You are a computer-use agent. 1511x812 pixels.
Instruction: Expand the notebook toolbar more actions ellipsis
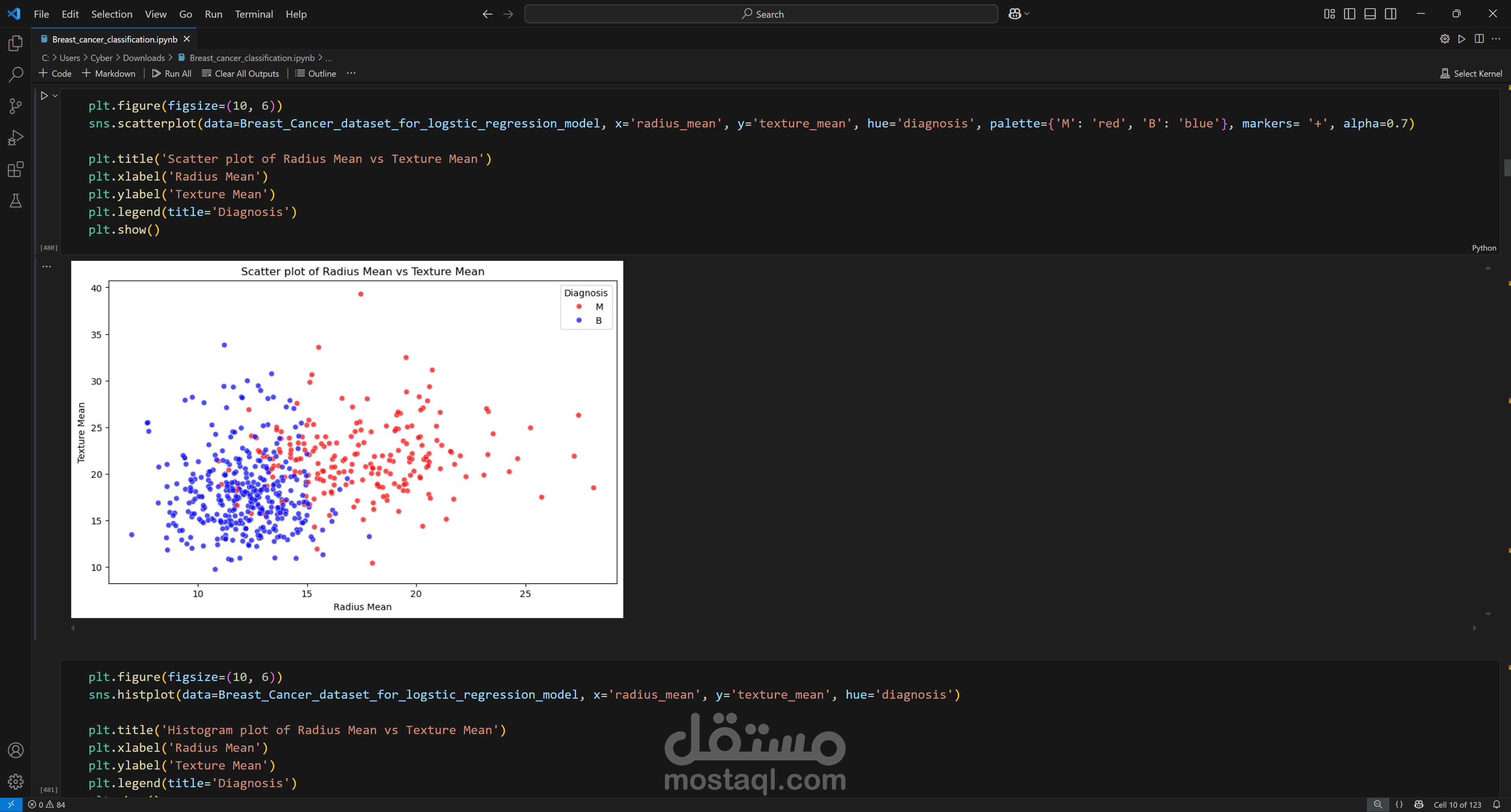click(x=351, y=73)
